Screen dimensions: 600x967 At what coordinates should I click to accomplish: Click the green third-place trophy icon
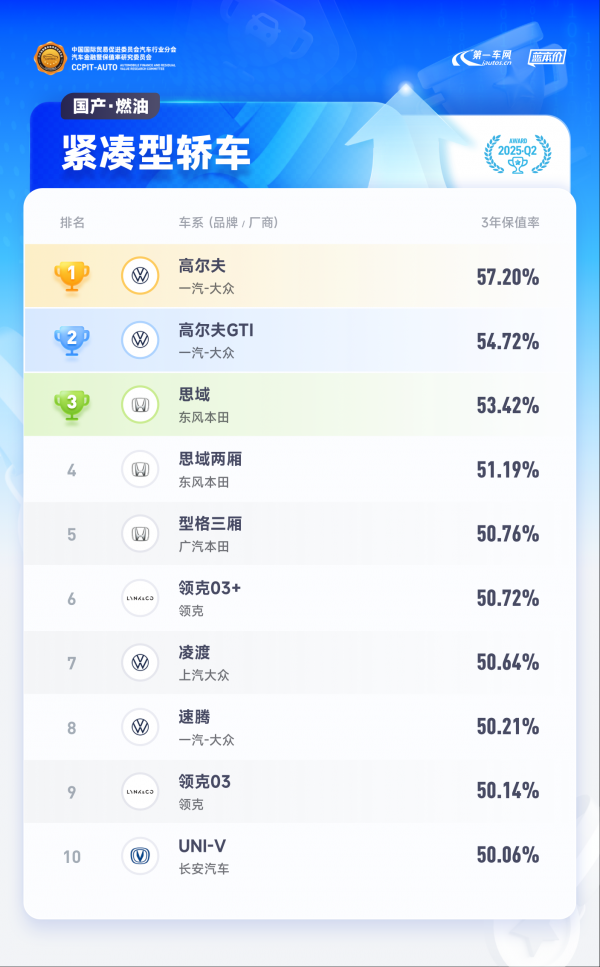71,405
